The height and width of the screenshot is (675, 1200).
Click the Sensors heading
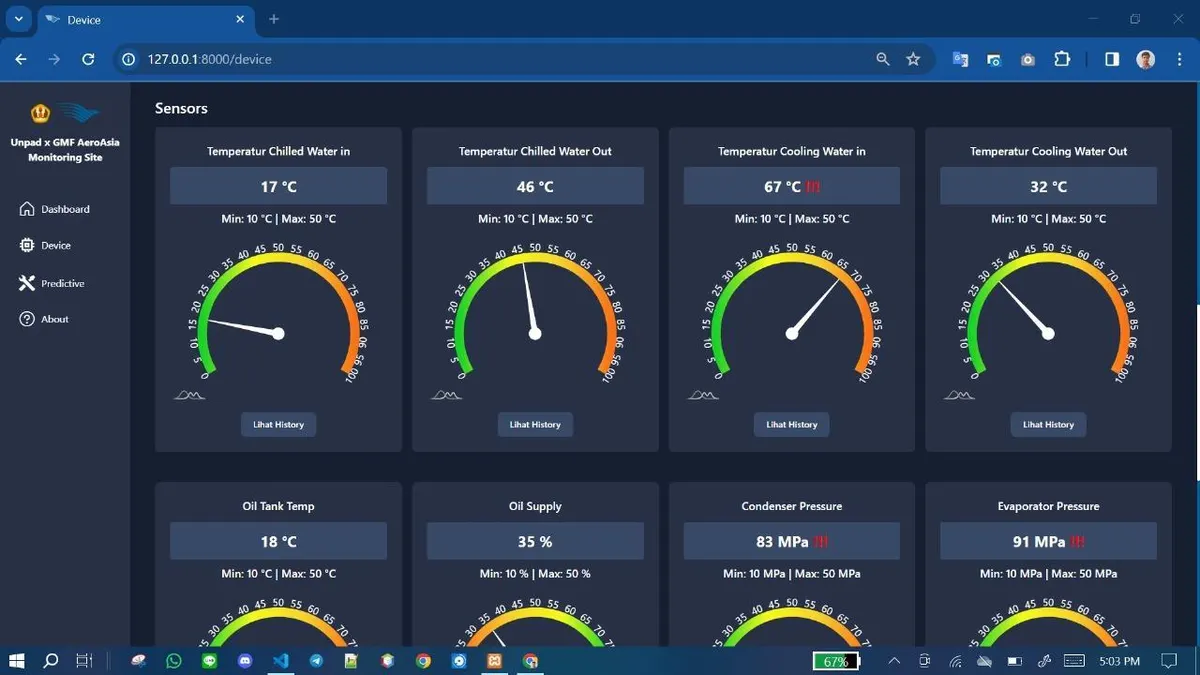(x=181, y=108)
